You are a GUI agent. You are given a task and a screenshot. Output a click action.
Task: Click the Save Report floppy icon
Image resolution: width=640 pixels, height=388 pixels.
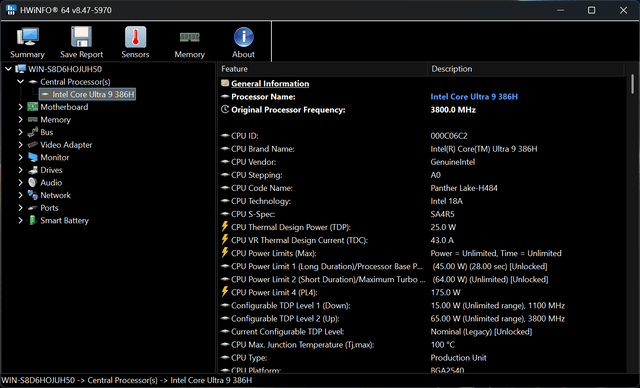click(x=81, y=37)
